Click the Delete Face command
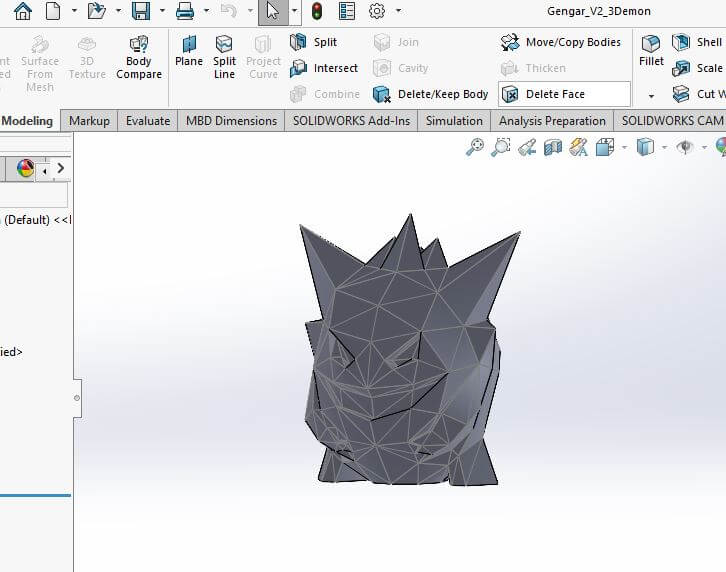Image resolution: width=726 pixels, height=572 pixels. point(564,94)
